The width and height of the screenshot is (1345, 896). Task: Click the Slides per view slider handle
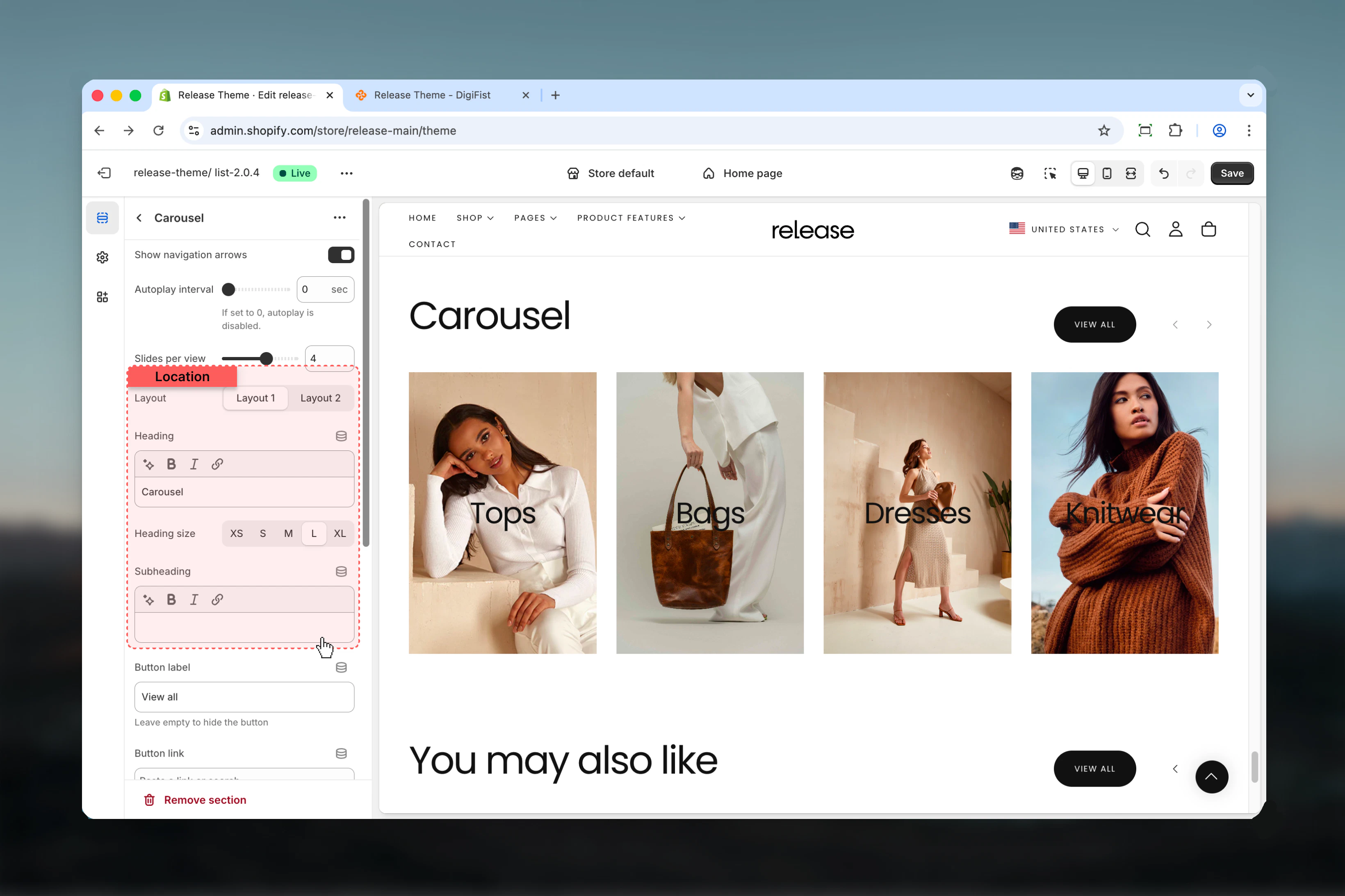tap(266, 358)
